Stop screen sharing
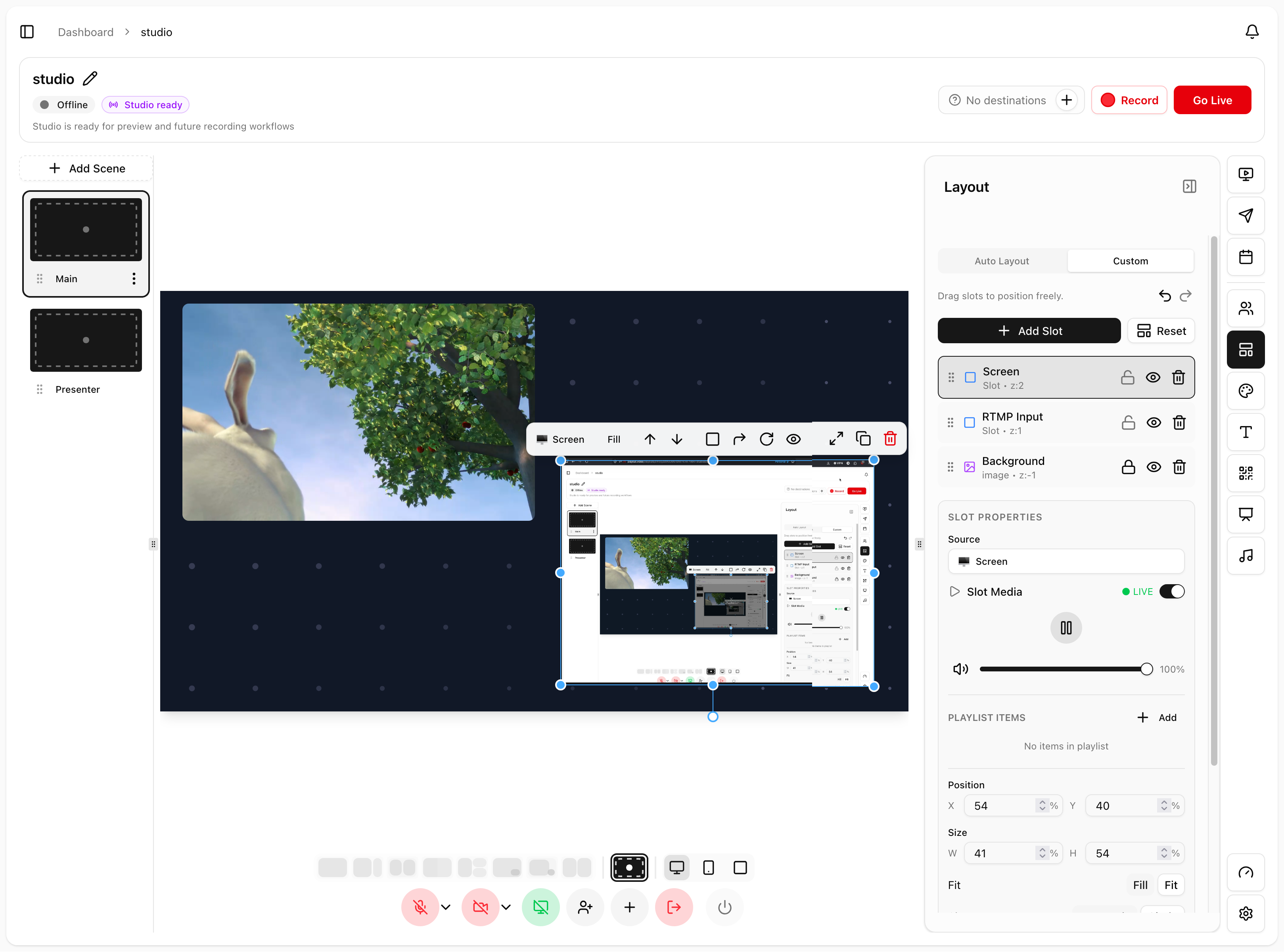This screenshot has width=1284, height=952. click(x=540, y=907)
